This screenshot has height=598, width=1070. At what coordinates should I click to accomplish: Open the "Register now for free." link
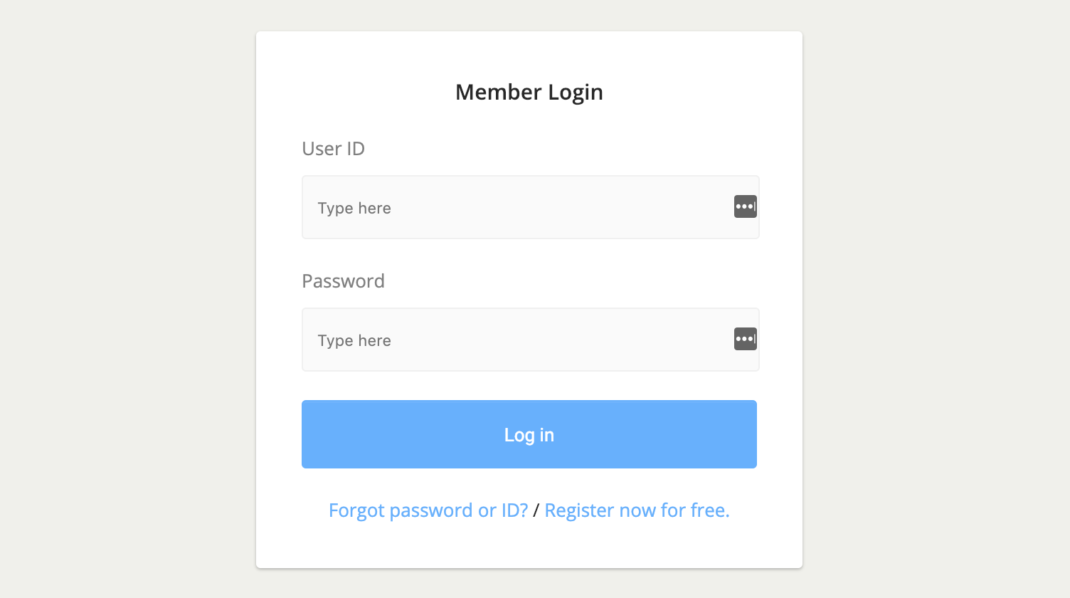coord(637,510)
